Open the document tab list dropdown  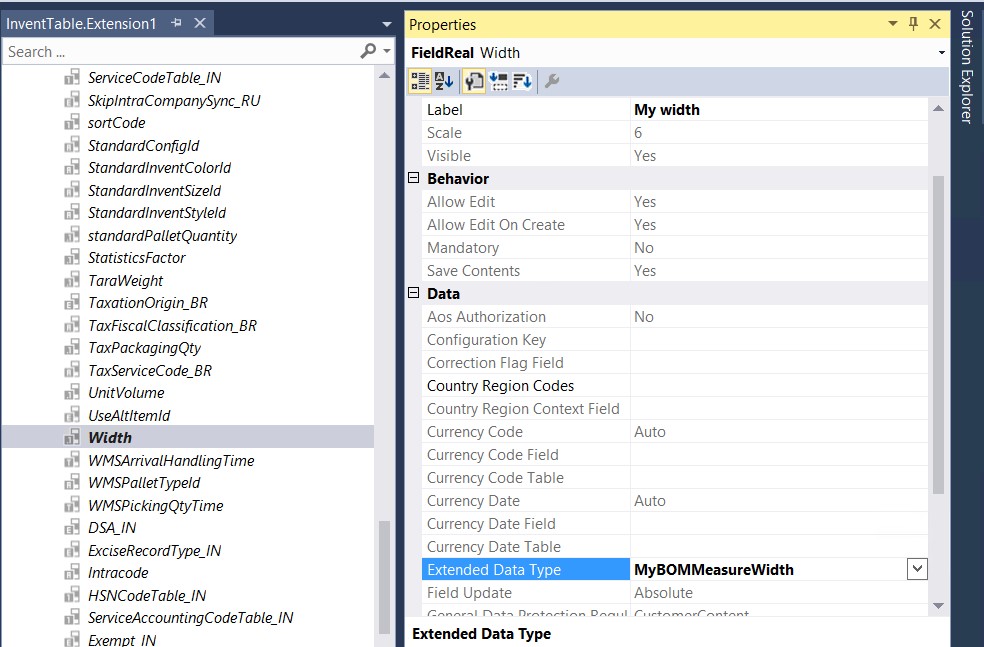coord(387,24)
